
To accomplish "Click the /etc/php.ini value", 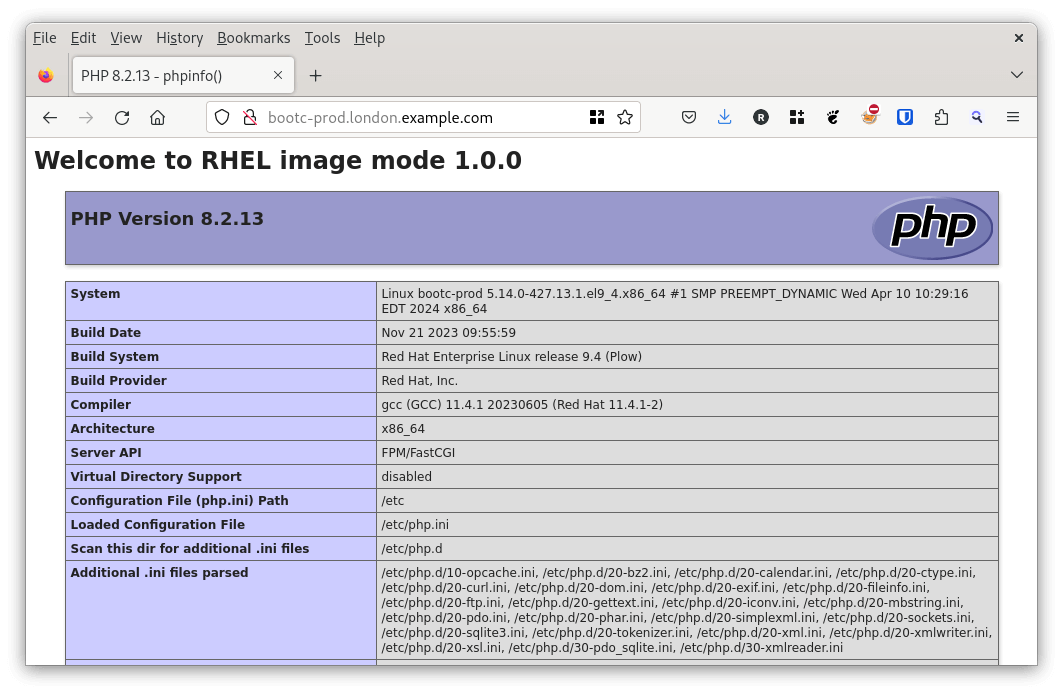I will [x=415, y=525].
